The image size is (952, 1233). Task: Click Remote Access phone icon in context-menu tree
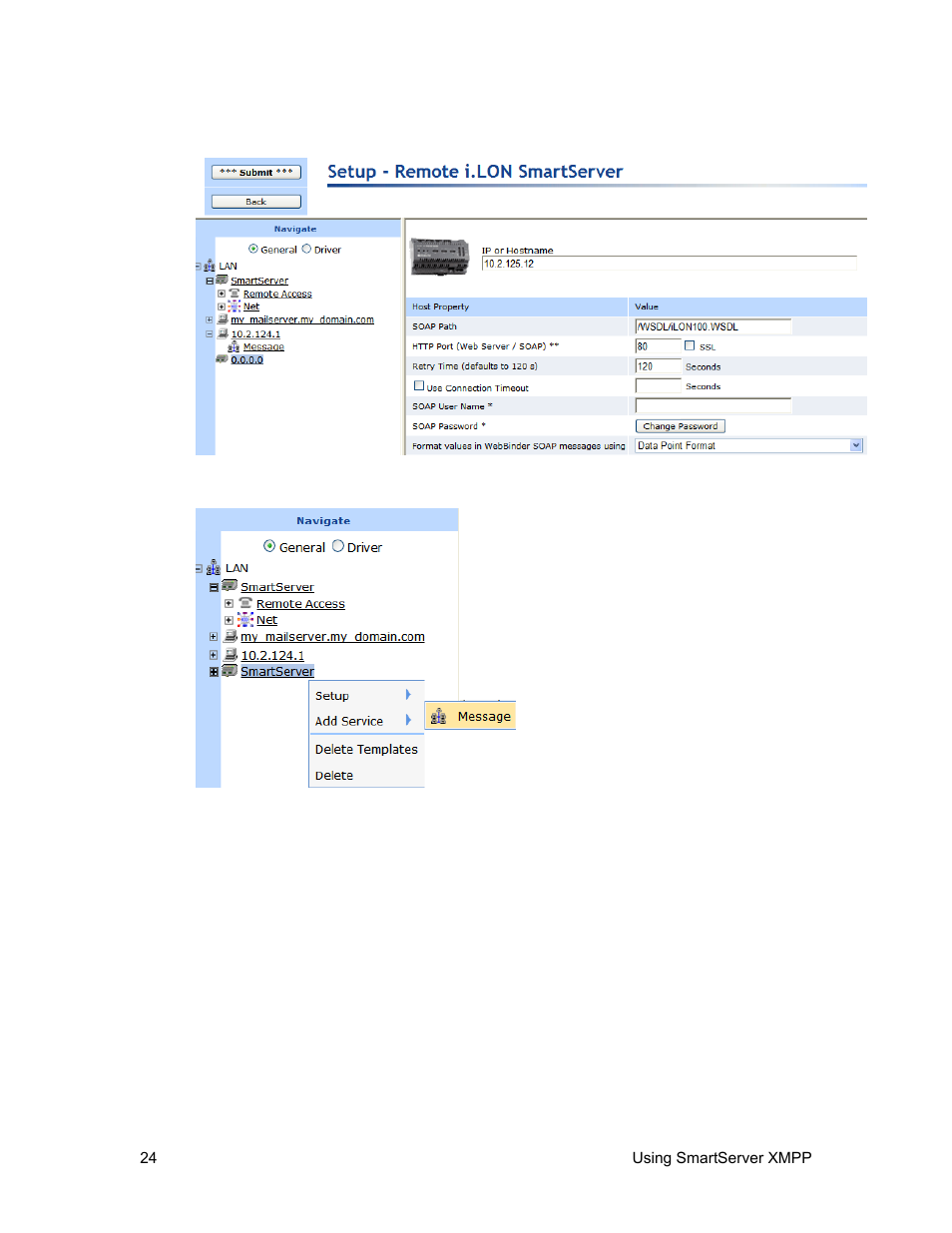click(245, 603)
